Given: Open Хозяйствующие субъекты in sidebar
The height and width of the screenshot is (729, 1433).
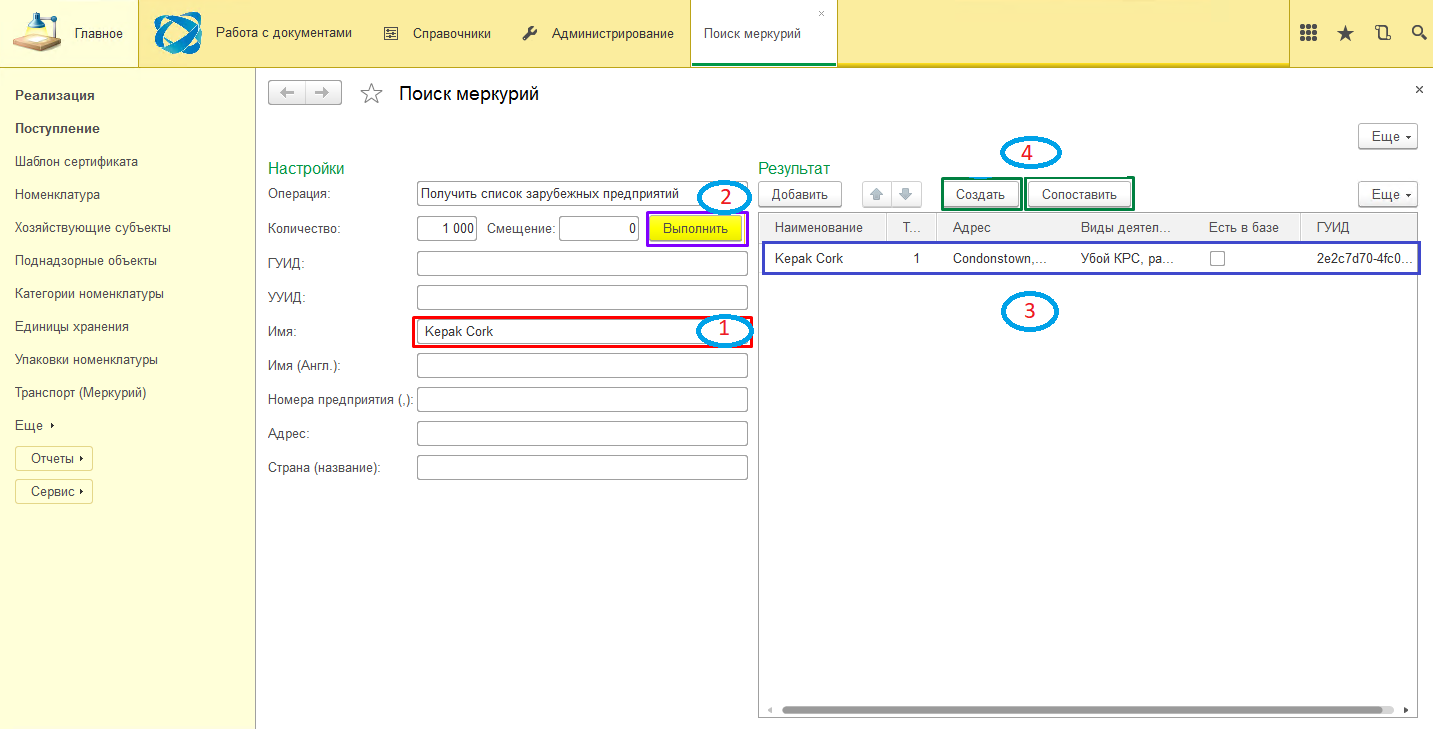Looking at the screenshot, I should point(93,227).
